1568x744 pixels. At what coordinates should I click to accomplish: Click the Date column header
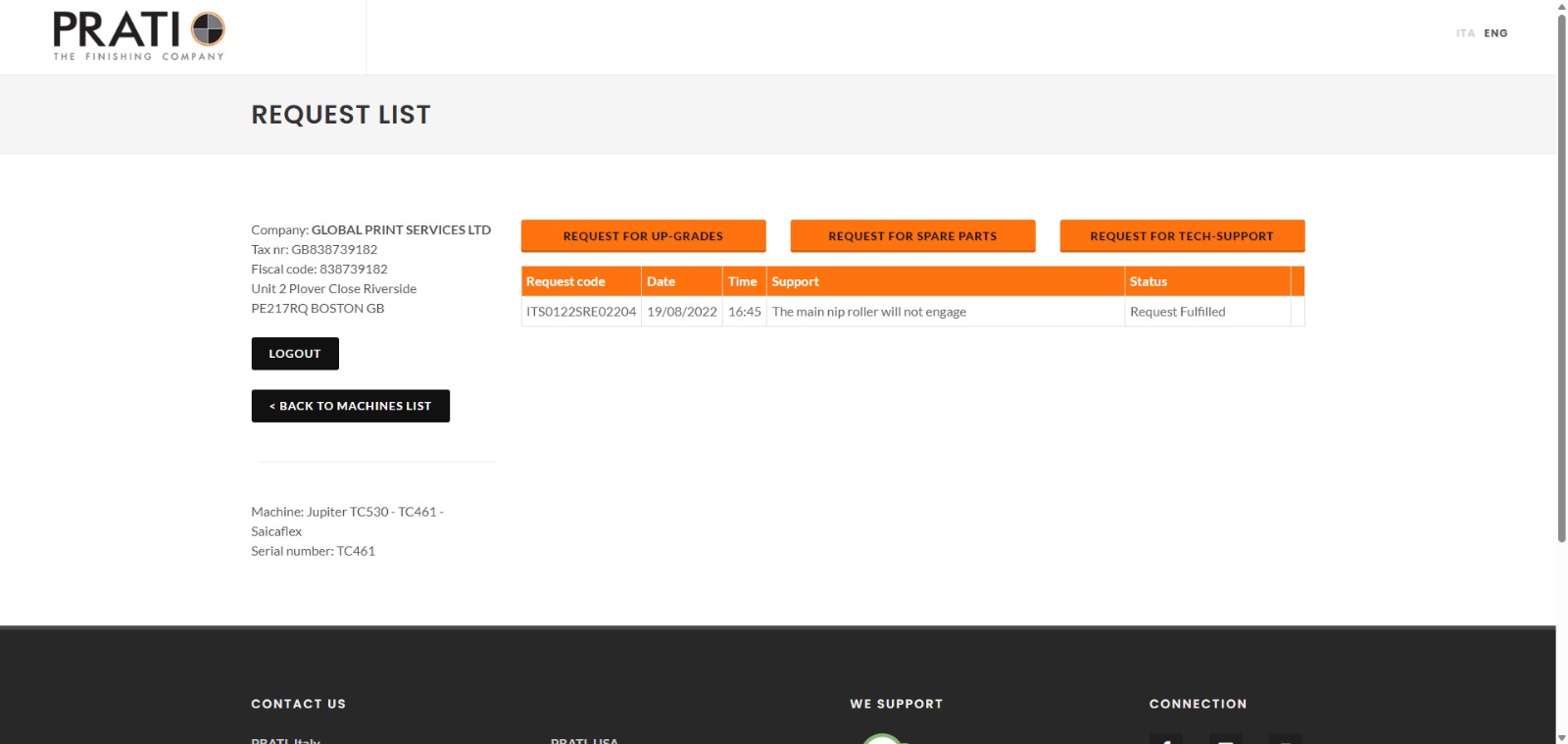coord(661,281)
